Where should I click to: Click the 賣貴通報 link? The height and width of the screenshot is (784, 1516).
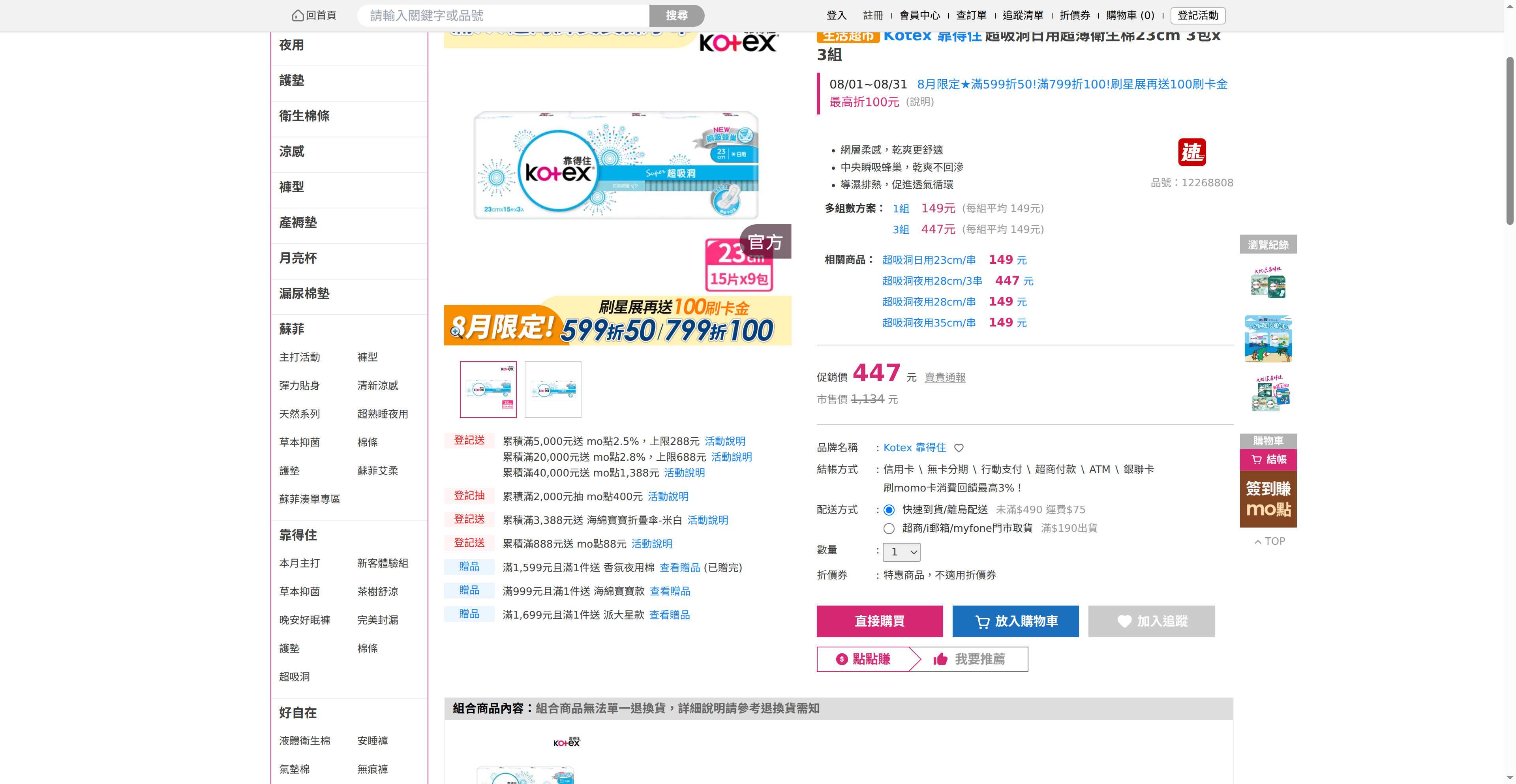pyautogui.click(x=945, y=377)
